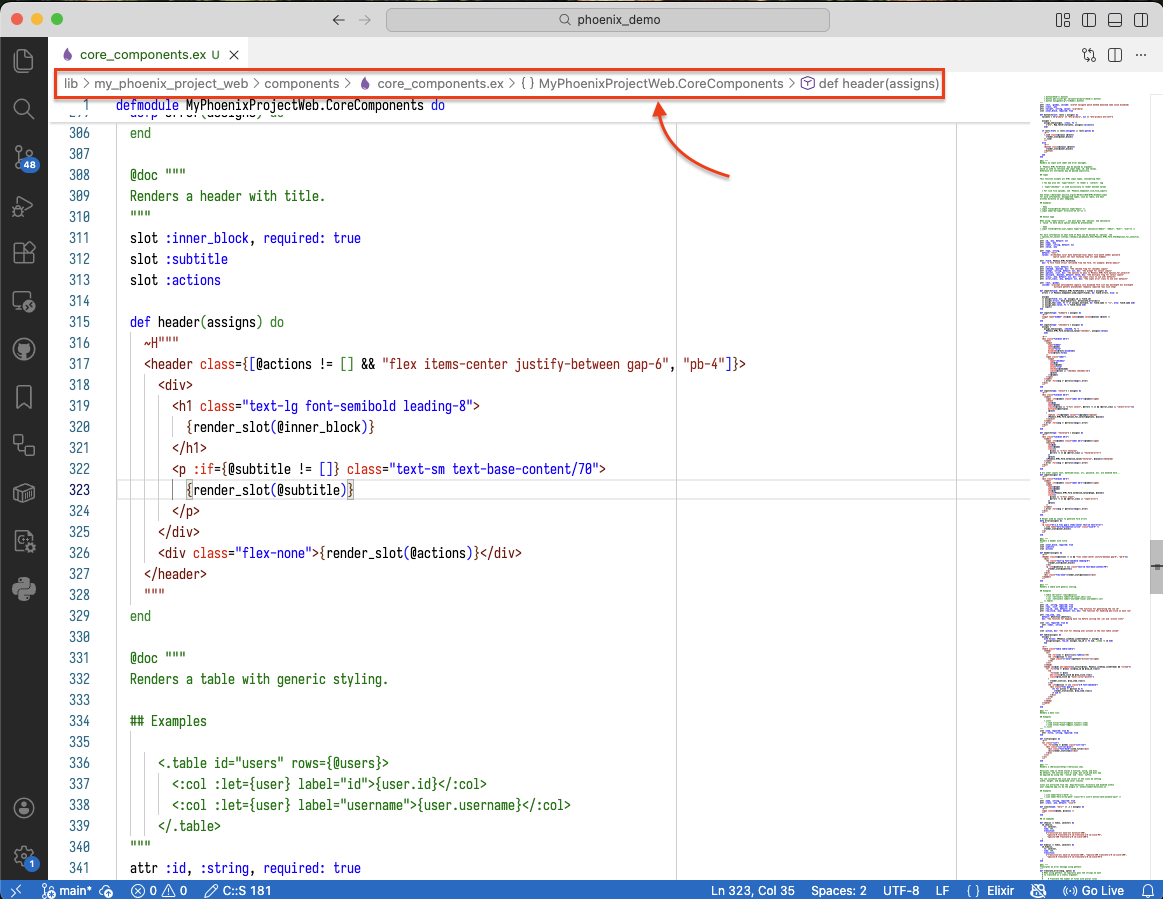Select the core_components.ex editor tab
The image size is (1163, 899).
pos(140,54)
